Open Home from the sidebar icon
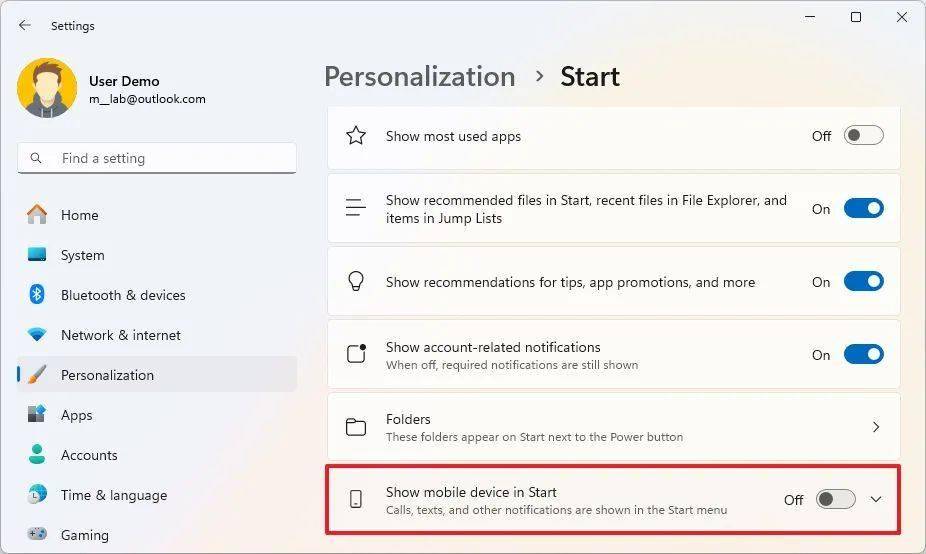This screenshot has height=554, width=926. pos(37,214)
